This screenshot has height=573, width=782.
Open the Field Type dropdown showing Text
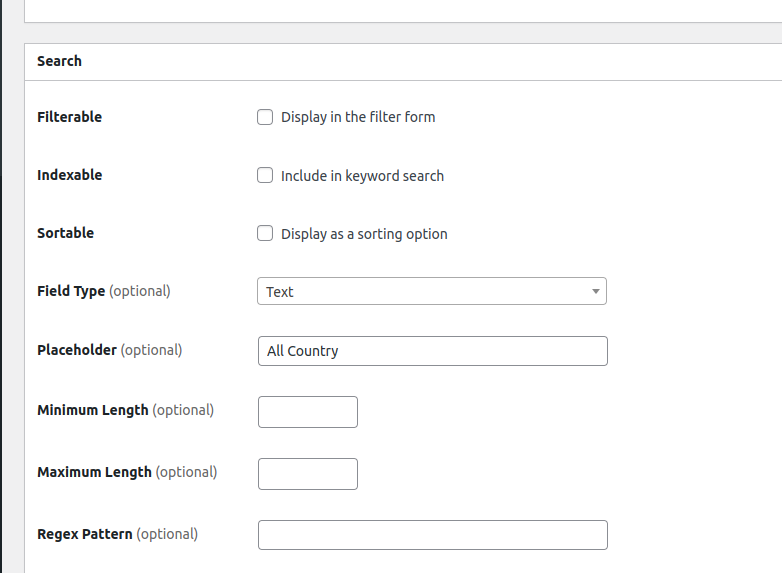[x=420, y=291]
